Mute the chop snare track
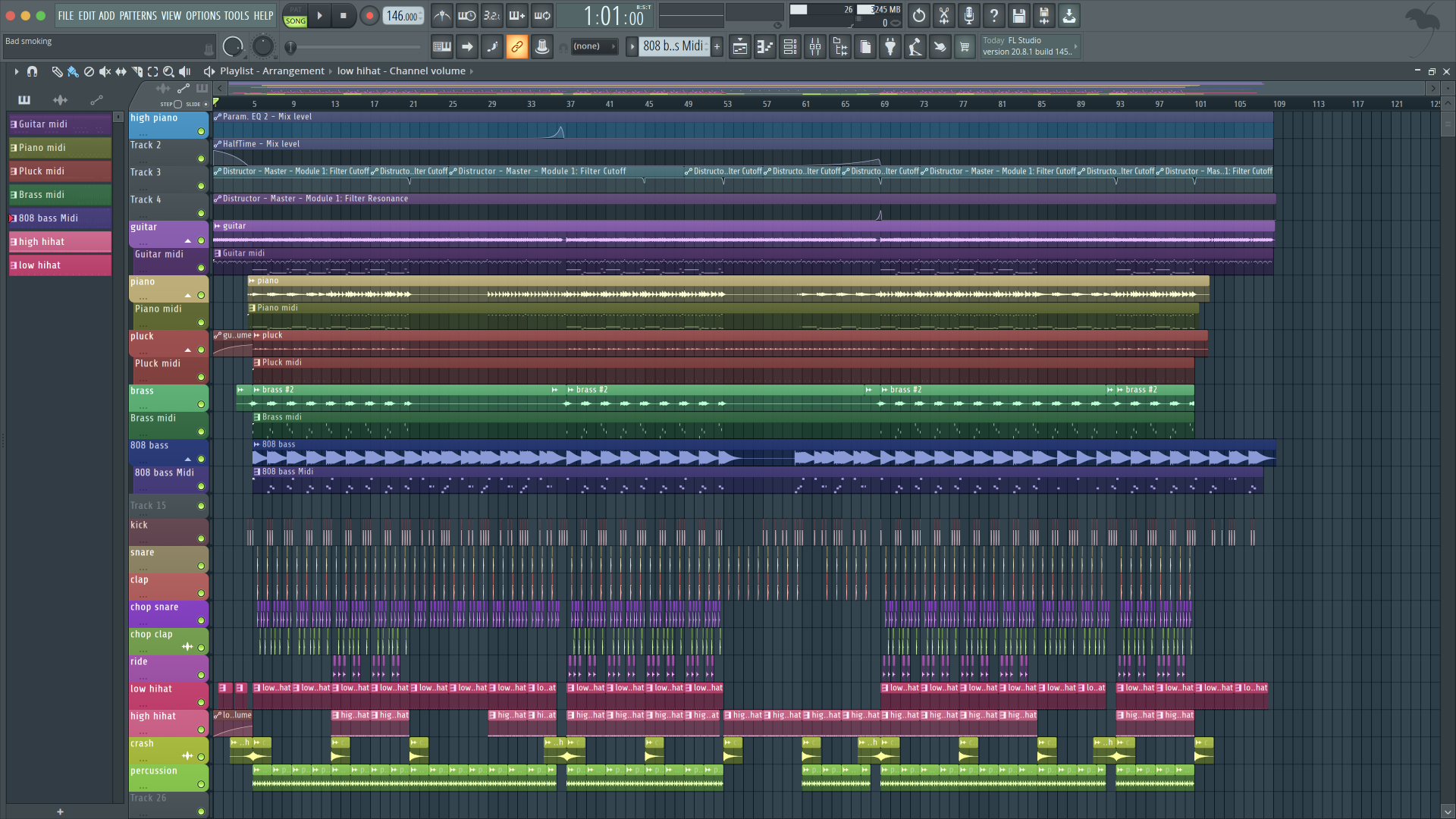Screen dimensions: 1456x819 point(201,620)
